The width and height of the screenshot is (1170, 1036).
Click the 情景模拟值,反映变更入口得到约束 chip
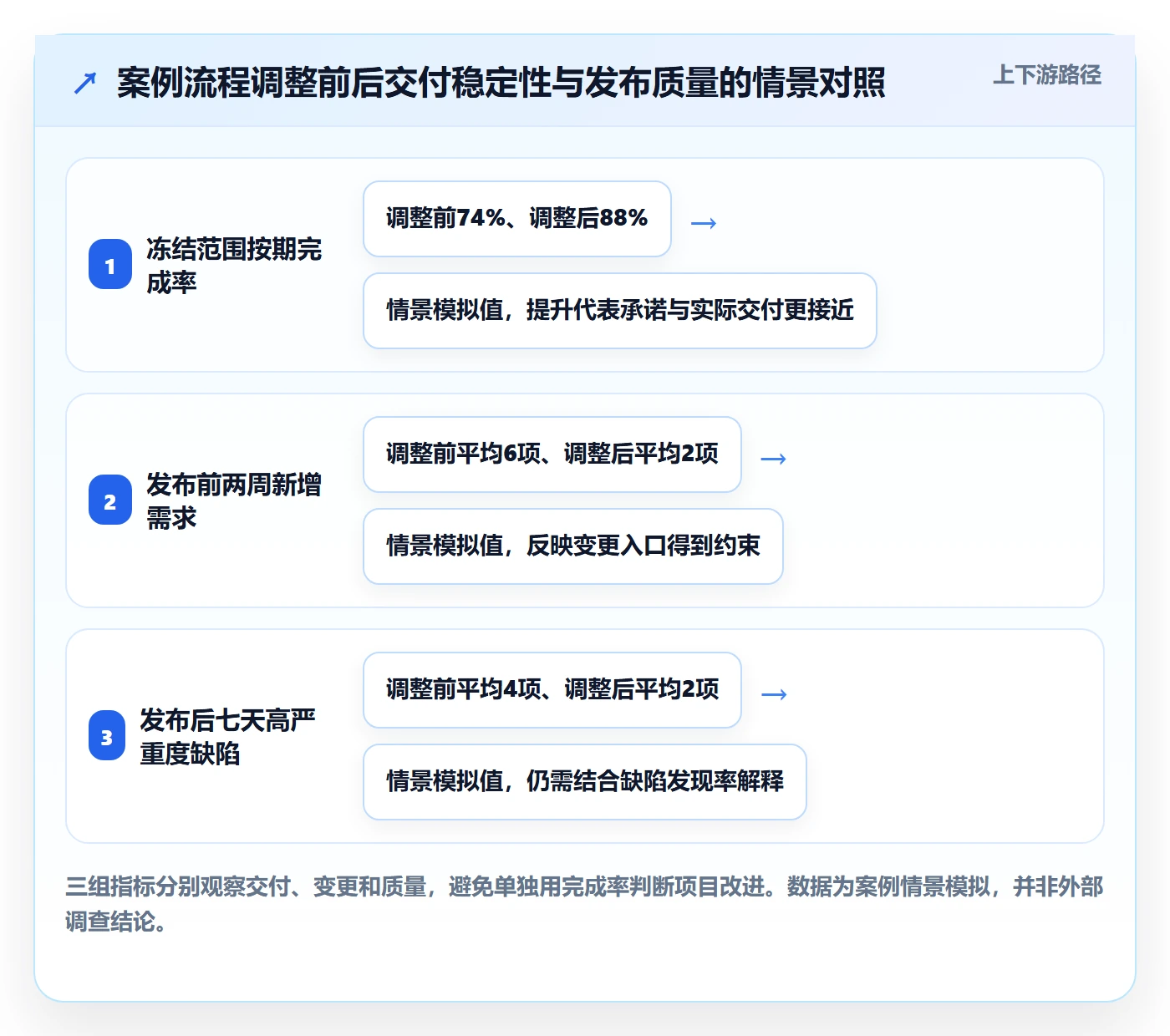(573, 546)
